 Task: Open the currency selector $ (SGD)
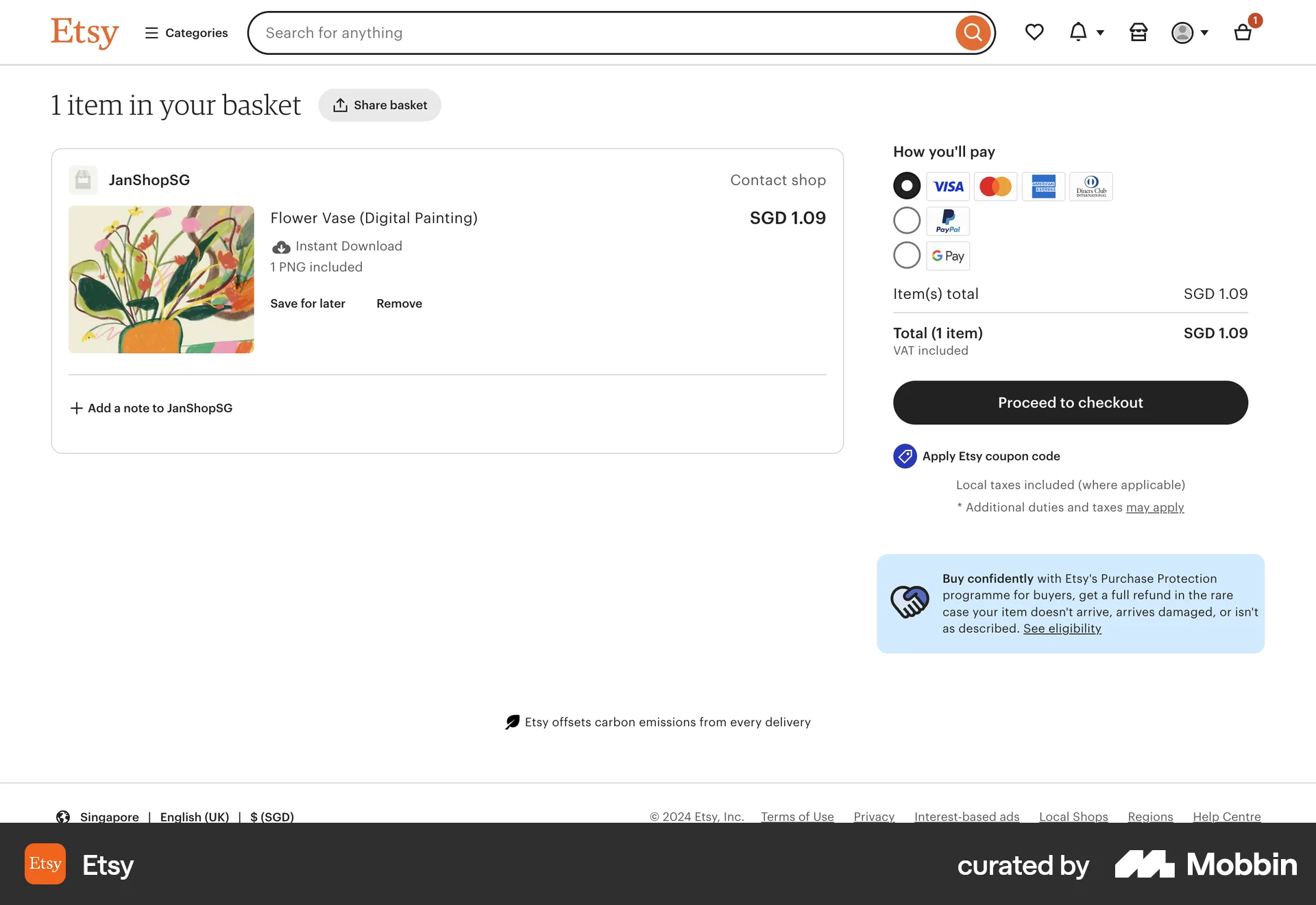[271, 817]
